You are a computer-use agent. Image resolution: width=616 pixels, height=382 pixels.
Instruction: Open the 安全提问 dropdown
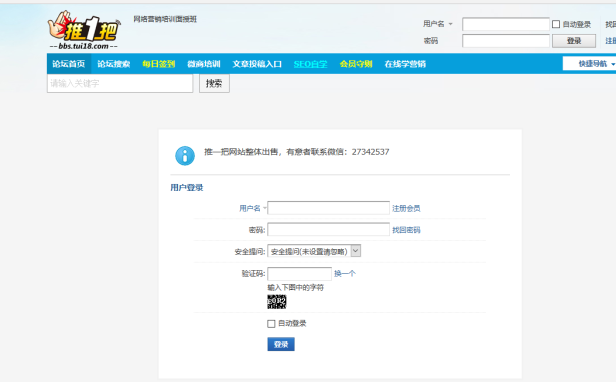point(314,251)
